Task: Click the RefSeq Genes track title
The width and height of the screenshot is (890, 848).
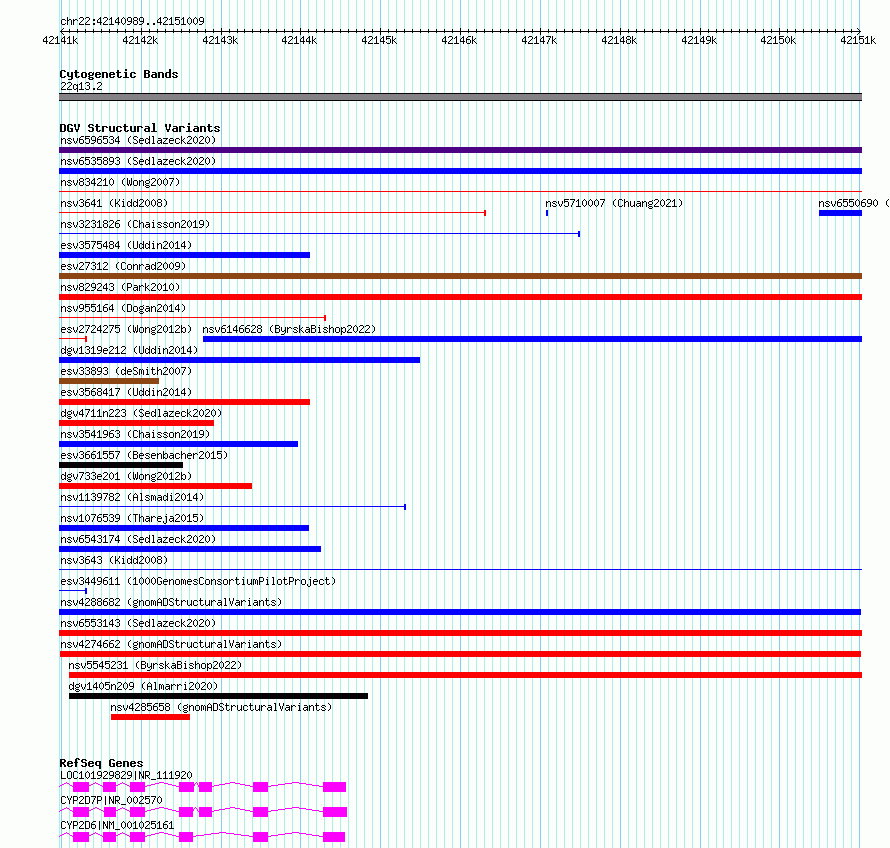Action: [101, 763]
